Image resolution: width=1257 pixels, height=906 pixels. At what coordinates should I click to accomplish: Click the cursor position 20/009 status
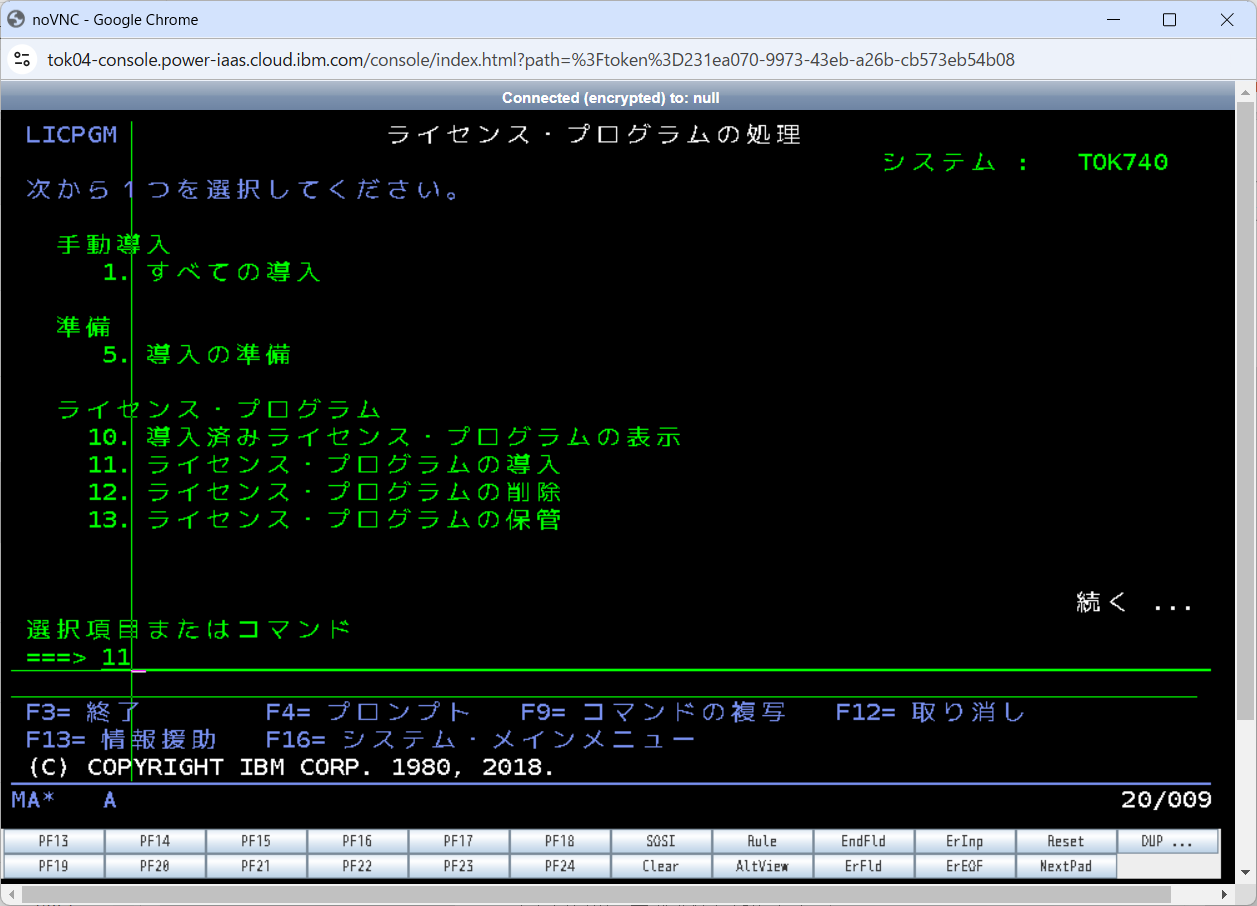1166,799
